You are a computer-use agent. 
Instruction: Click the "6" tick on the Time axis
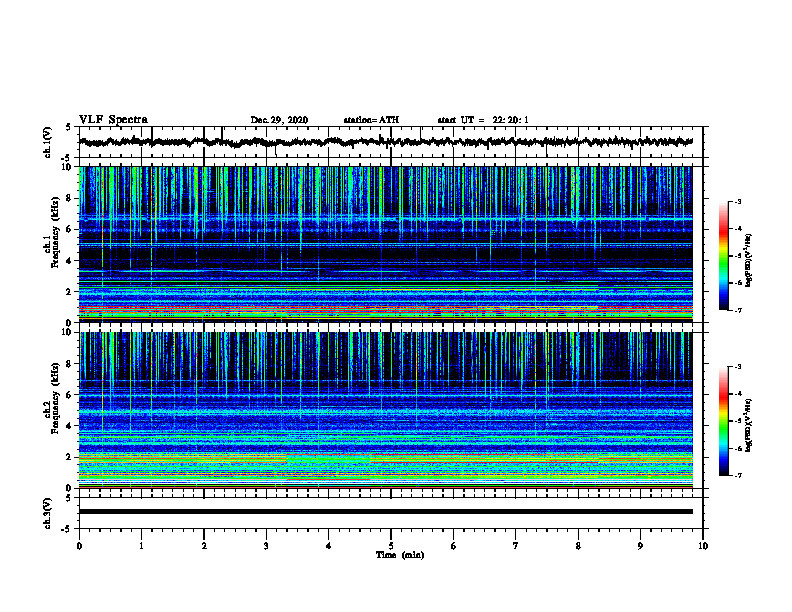454,546
